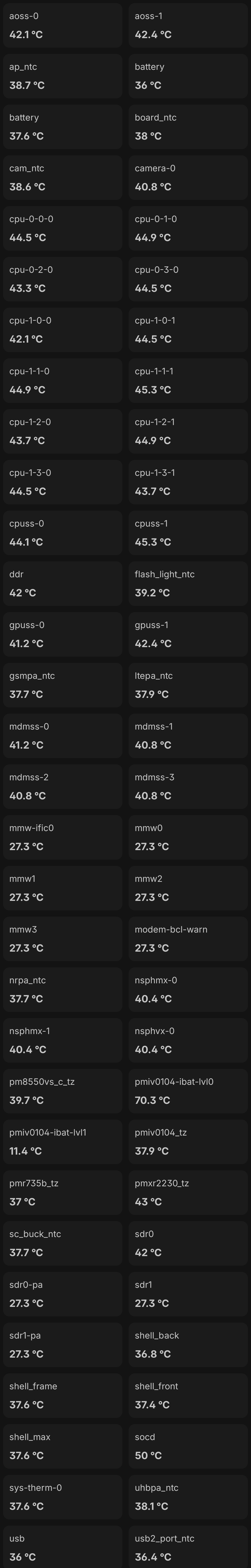The image size is (251, 1568).
Task: Open the modem-bcl-warn card
Action: coord(188,939)
